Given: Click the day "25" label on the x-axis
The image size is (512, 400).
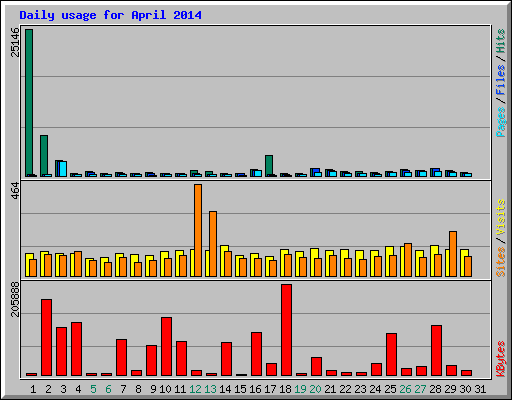Looking at the screenshot, I should [x=390, y=389].
